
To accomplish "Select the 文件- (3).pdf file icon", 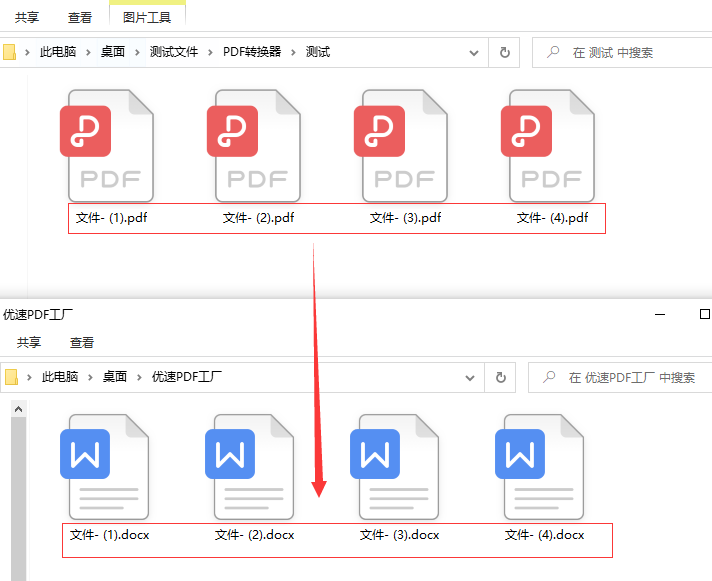I will click(401, 146).
